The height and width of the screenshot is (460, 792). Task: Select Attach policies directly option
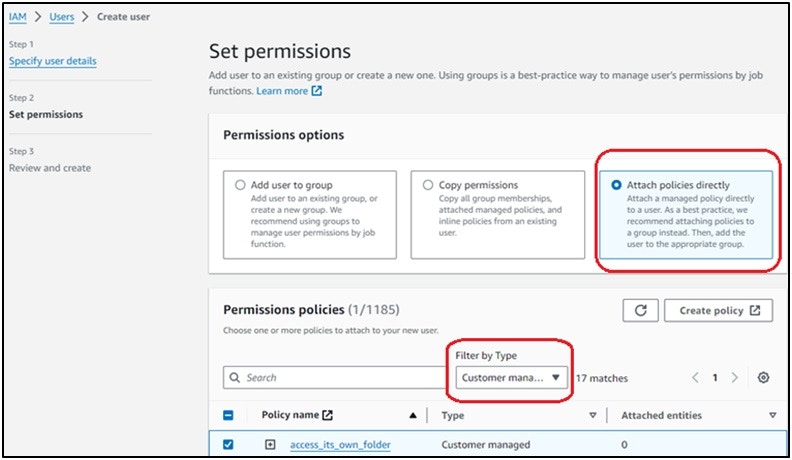coord(616,185)
